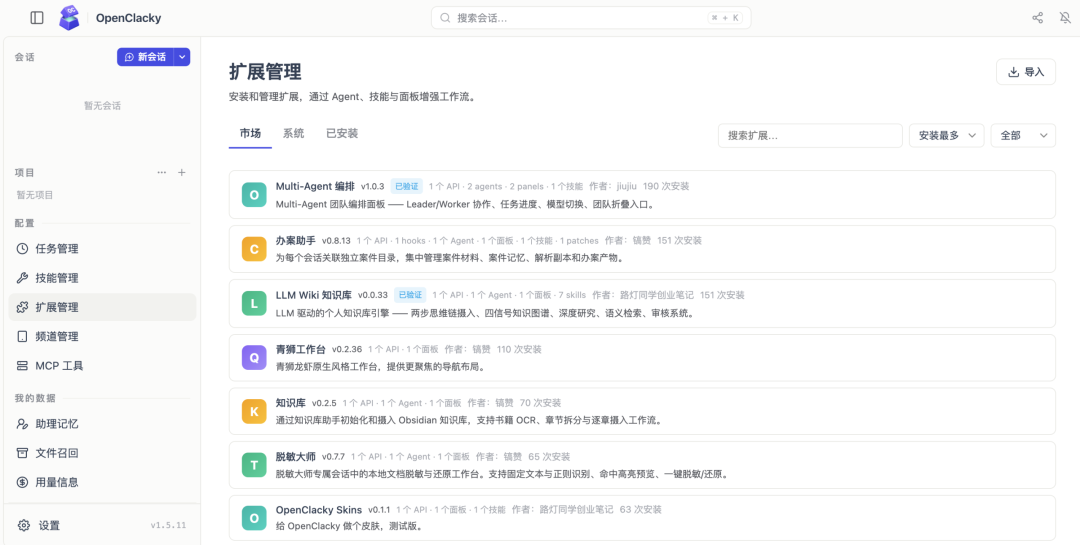Switch to the 系统 tab

(x=293, y=134)
